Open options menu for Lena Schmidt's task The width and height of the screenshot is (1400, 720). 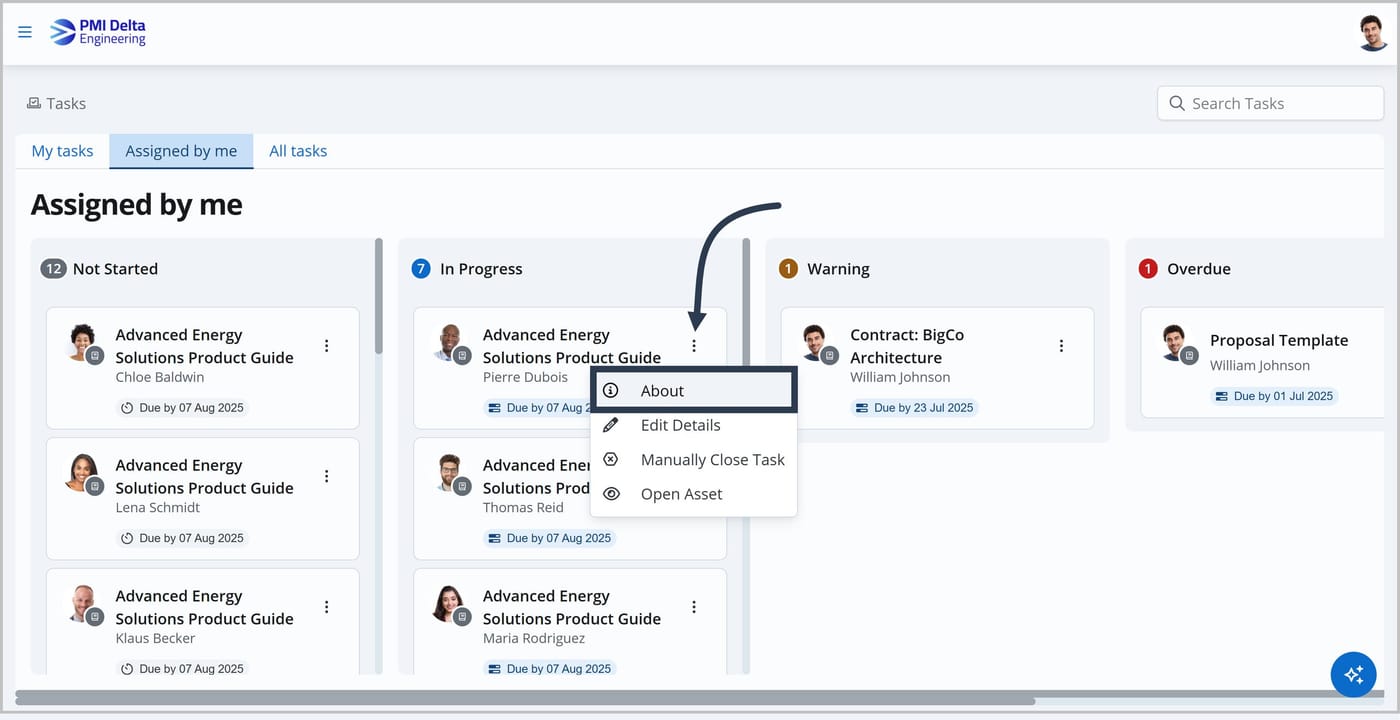click(x=326, y=476)
